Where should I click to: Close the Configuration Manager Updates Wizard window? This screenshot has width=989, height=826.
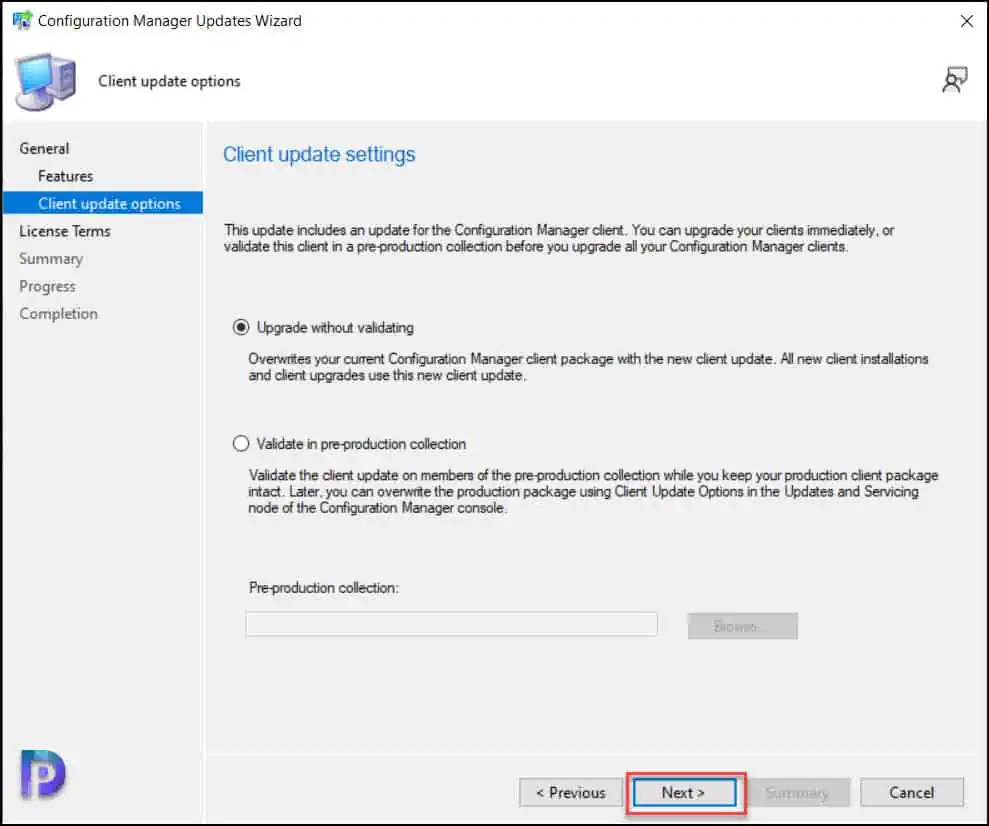tap(966, 21)
